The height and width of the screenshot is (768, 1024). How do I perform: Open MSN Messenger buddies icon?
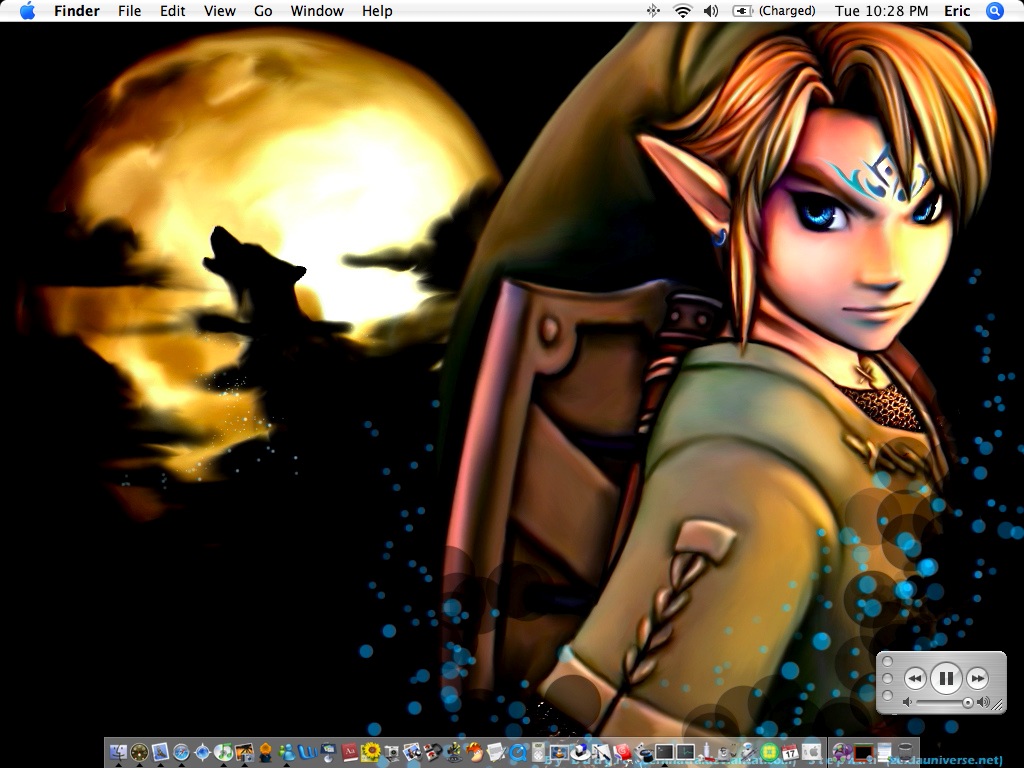tap(287, 752)
